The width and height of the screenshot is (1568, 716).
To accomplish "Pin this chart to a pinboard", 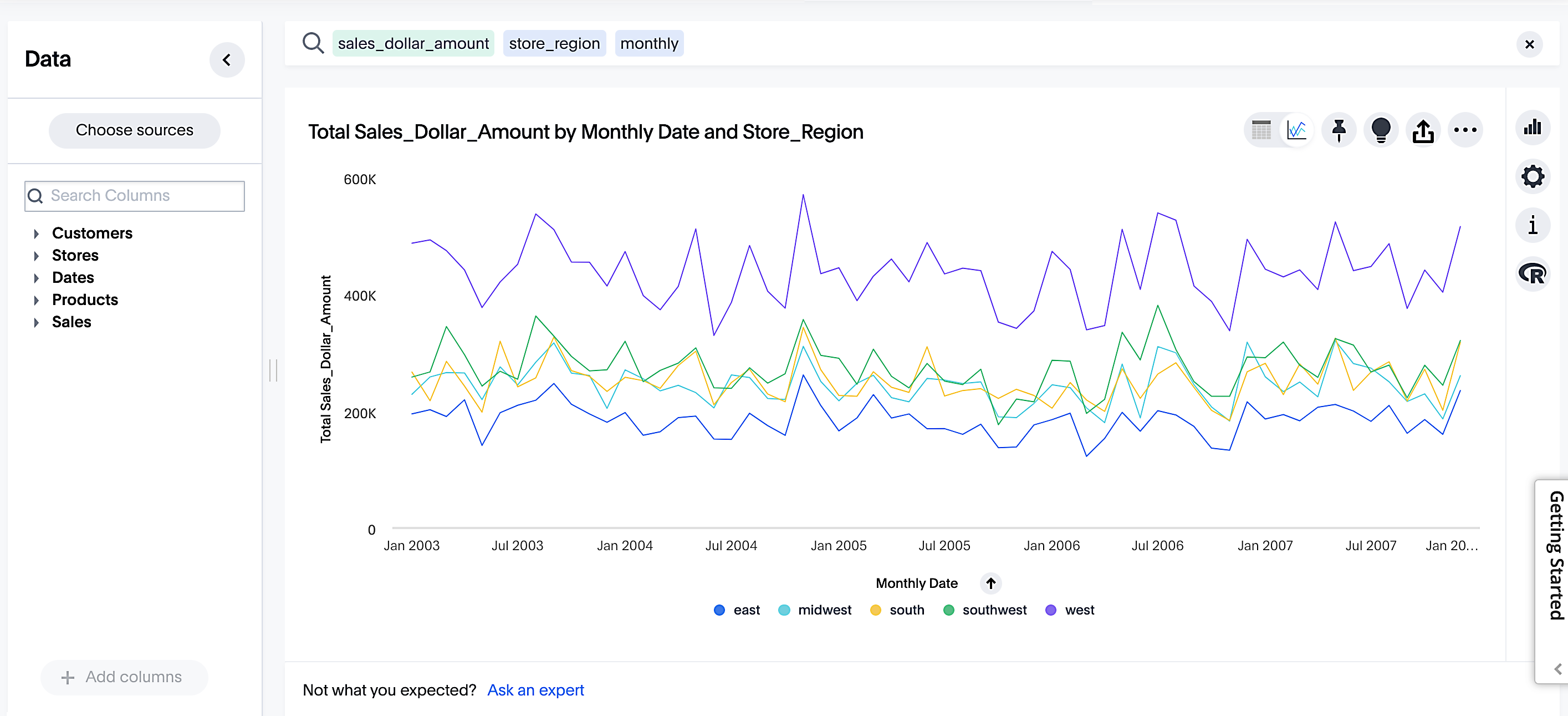I will coord(1339,130).
